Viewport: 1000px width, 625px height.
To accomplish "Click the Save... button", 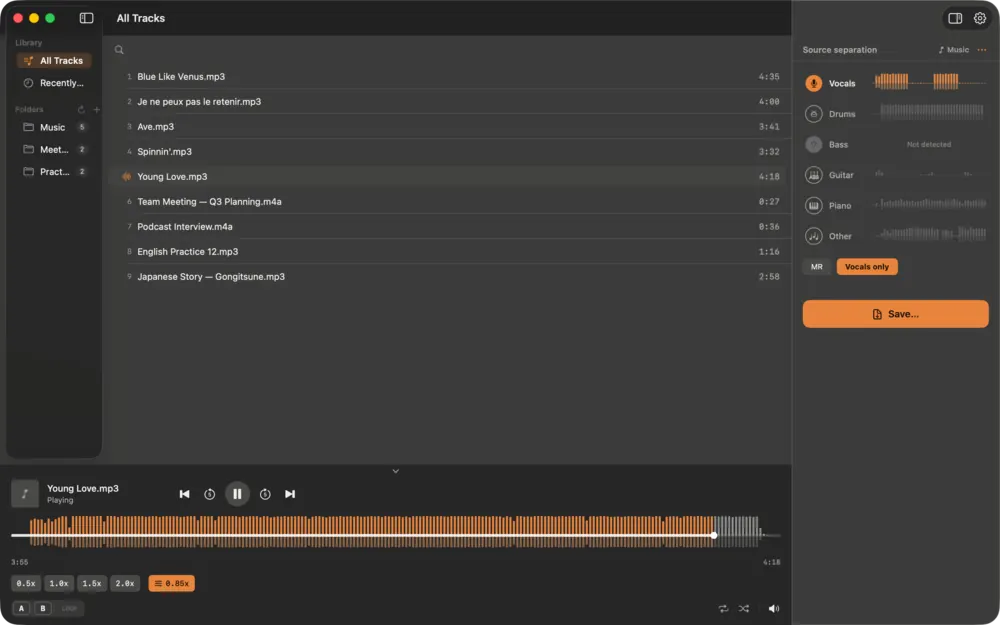I will [895, 314].
